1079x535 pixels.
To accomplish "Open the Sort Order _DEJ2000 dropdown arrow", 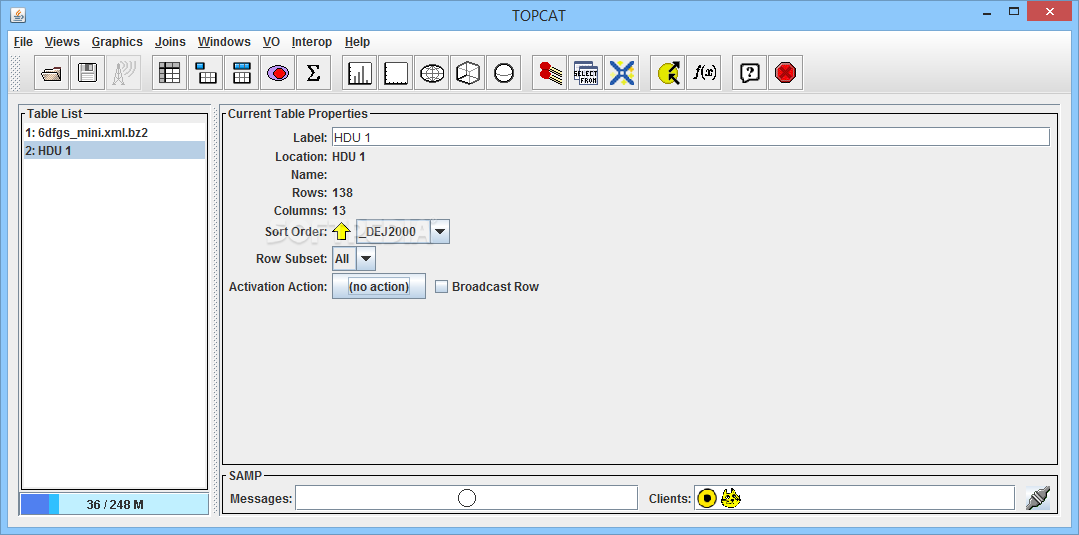I will [x=440, y=232].
